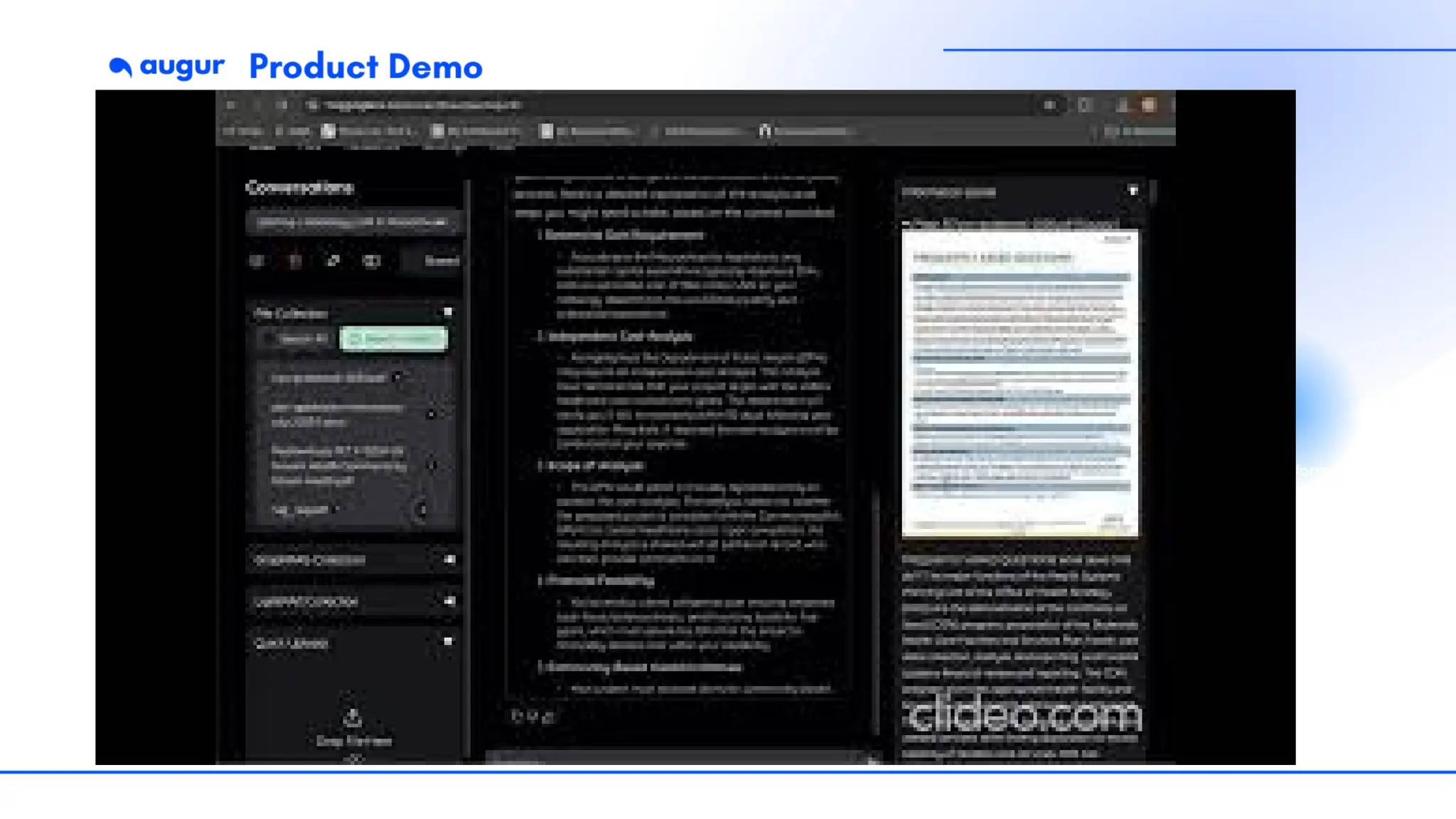
Task: Collapse the Information panel on the right
Action: (x=1133, y=191)
